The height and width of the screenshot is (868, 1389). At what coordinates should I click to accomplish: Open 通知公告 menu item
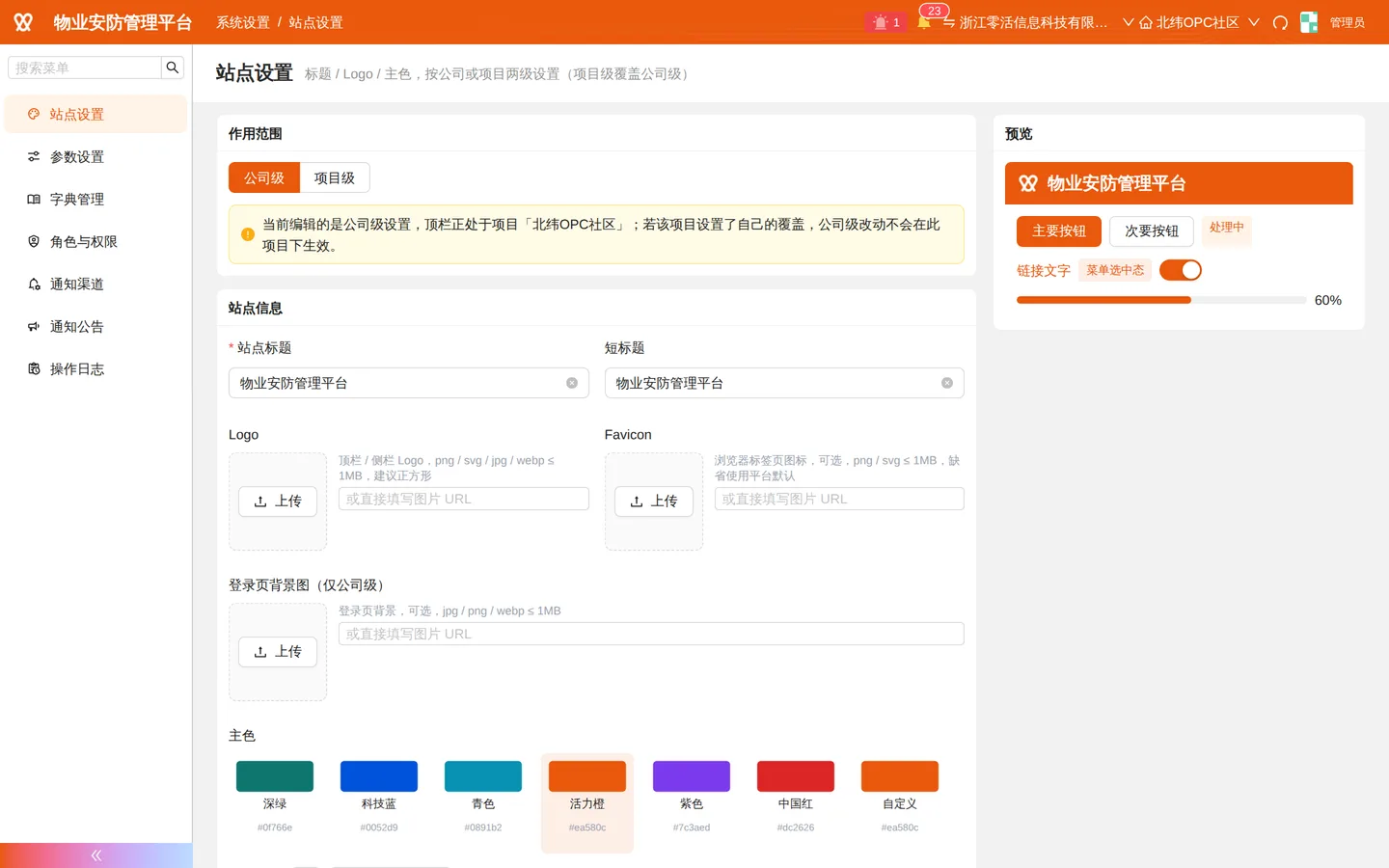95,326
